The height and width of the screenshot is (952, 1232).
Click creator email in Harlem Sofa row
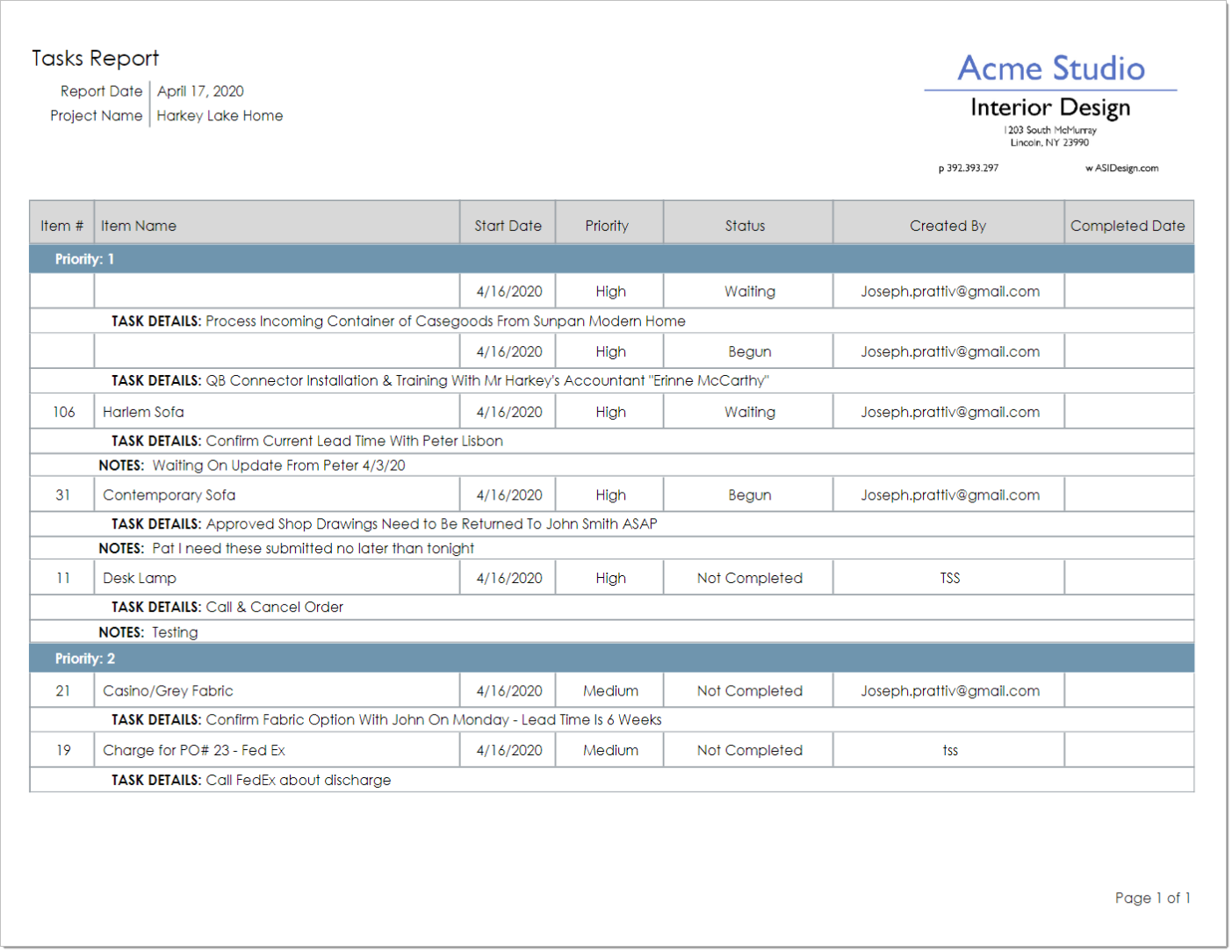point(949,412)
